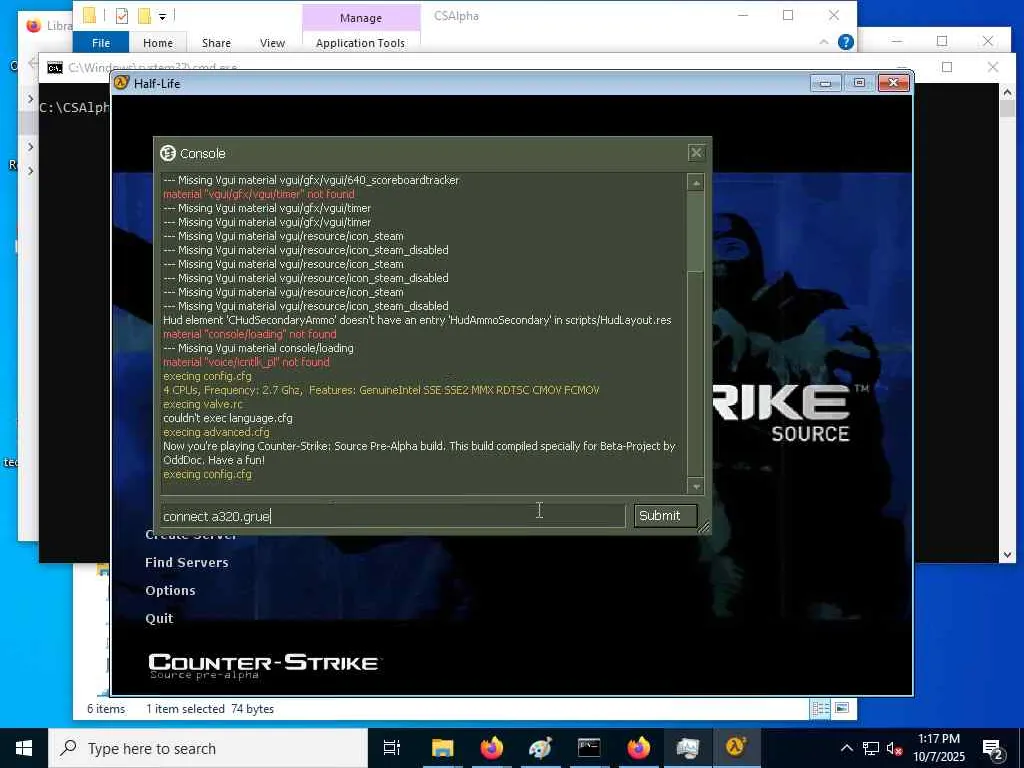Open Find Servers in the game menu
The width and height of the screenshot is (1024, 768).
(187, 562)
